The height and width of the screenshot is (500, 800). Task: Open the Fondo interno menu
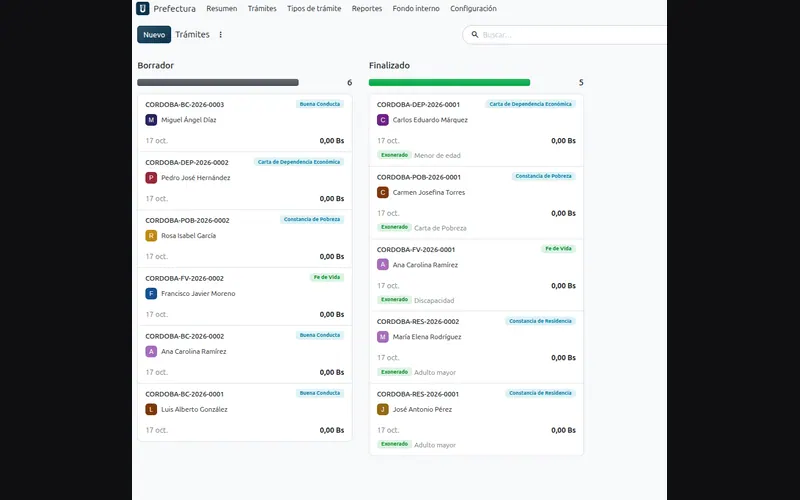[x=416, y=9]
